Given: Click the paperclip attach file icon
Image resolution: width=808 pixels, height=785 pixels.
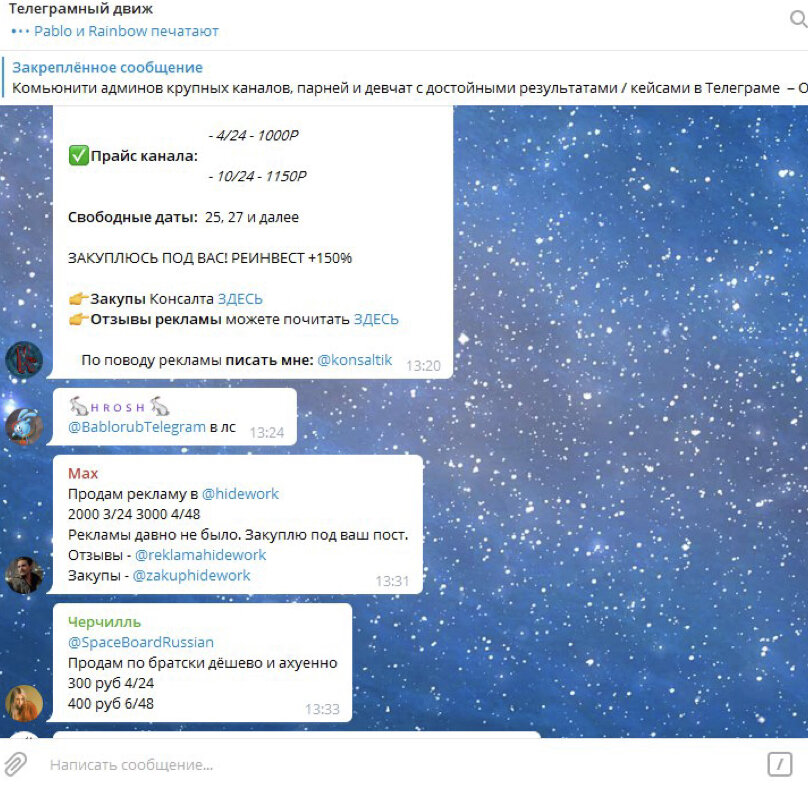Looking at the screenshot, I should coord(15,764).
